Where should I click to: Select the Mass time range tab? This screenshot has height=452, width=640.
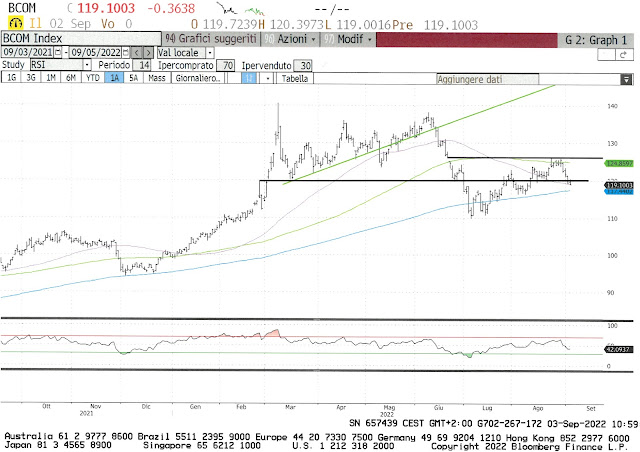(x=157, y=78)
